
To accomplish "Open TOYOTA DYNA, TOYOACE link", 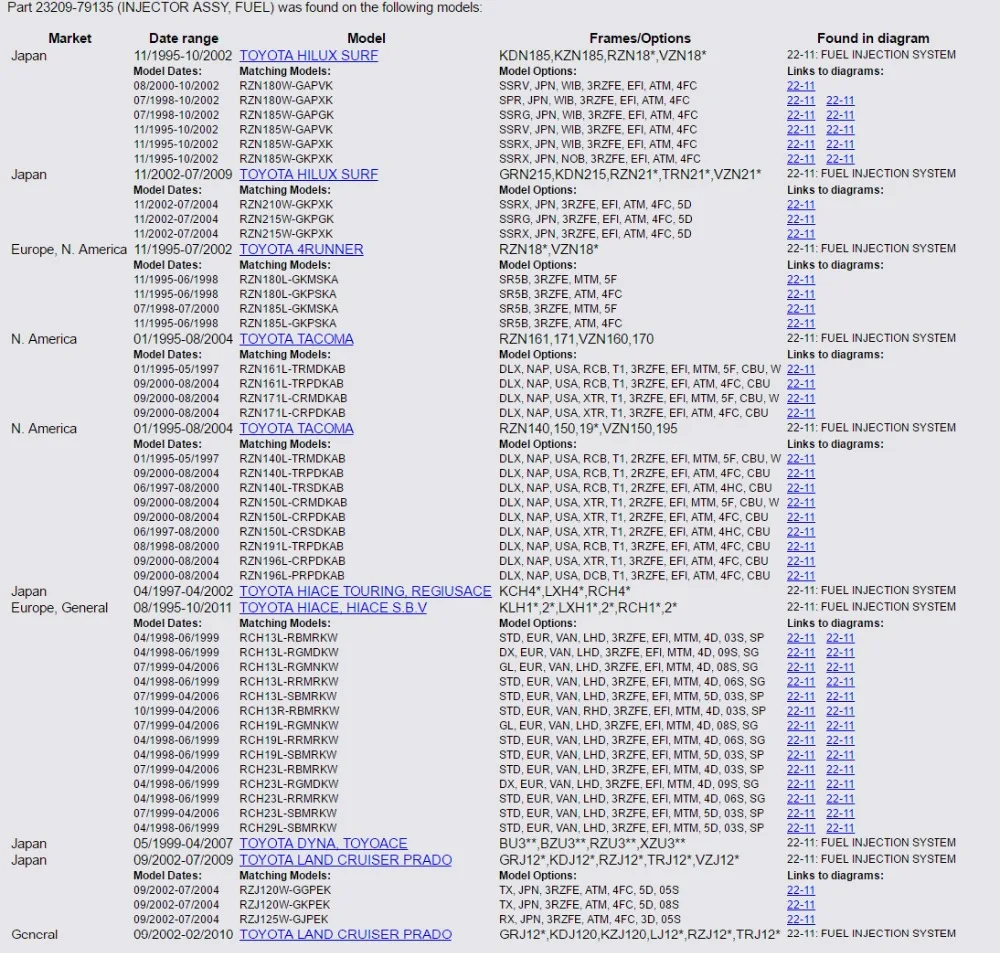I will coord(323,843).
